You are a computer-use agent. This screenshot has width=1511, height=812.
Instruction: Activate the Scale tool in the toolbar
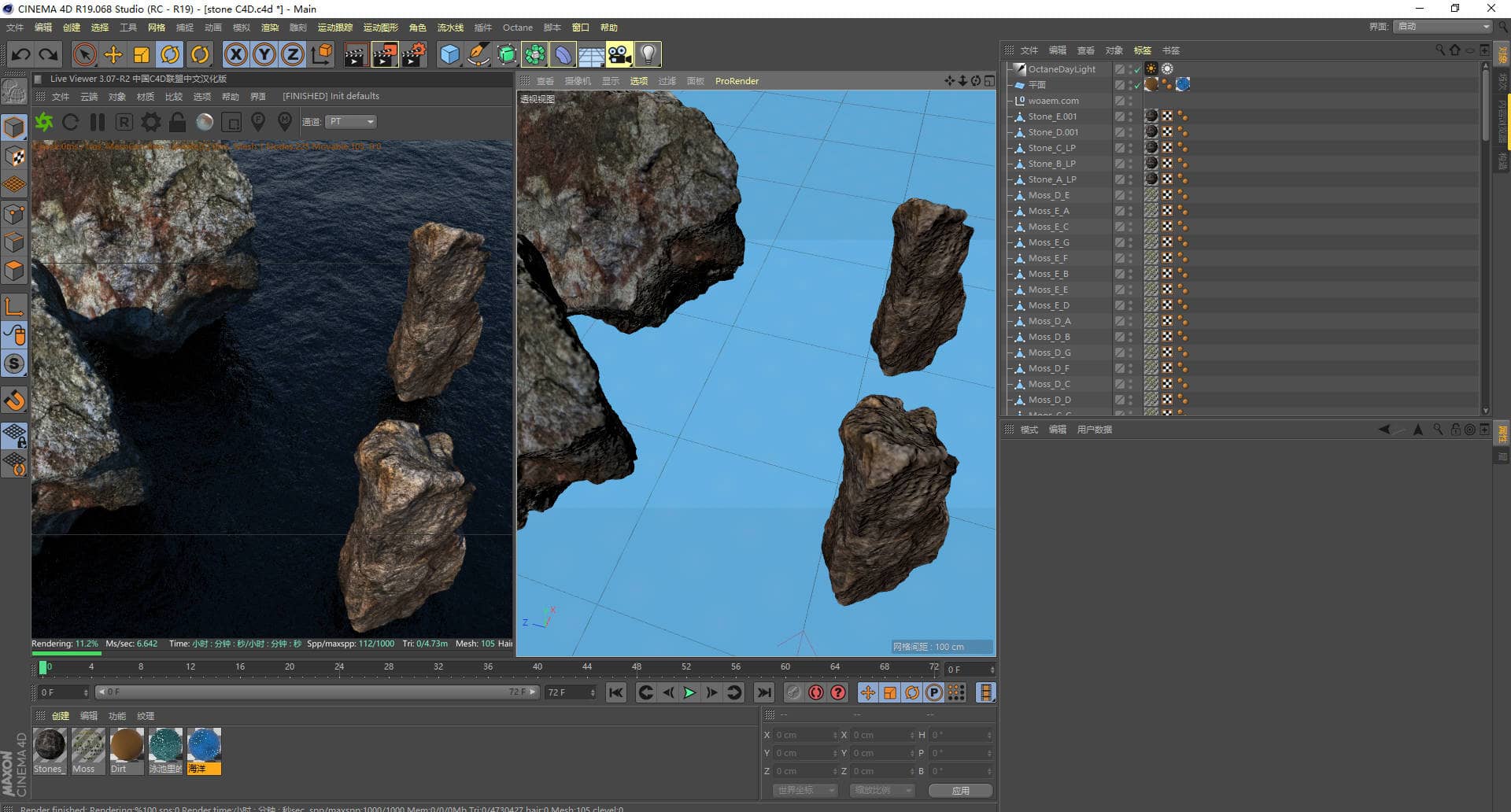(x=142, y=54)
